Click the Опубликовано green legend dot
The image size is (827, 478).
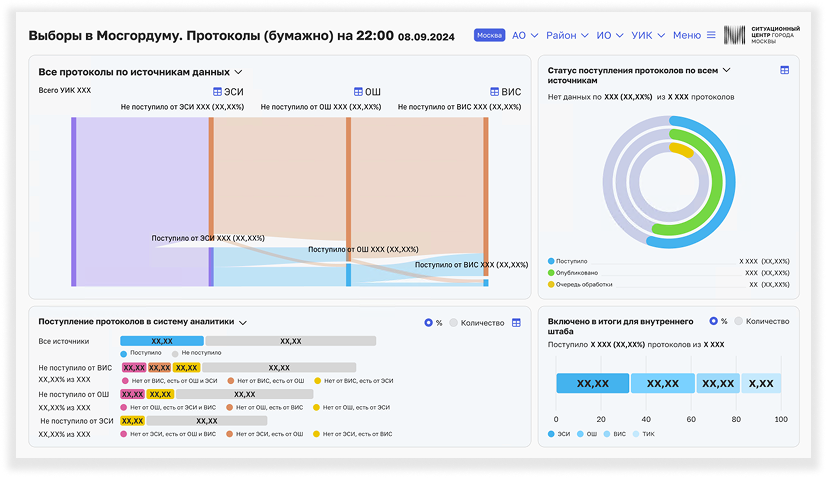[551, 273]
